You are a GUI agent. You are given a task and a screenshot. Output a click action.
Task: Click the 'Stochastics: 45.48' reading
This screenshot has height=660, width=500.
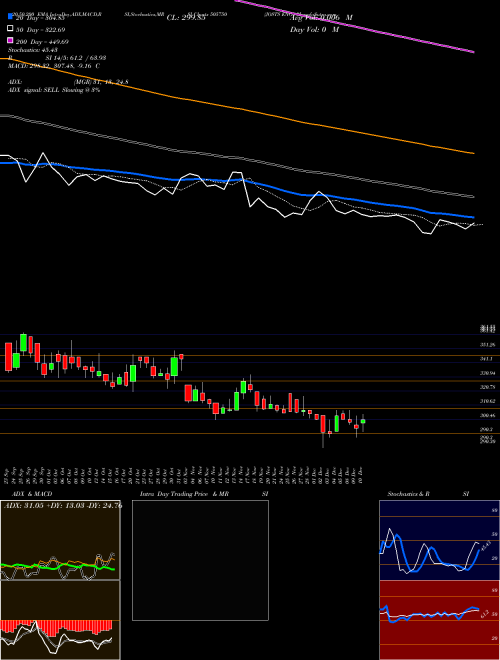(x=33, y=50)
